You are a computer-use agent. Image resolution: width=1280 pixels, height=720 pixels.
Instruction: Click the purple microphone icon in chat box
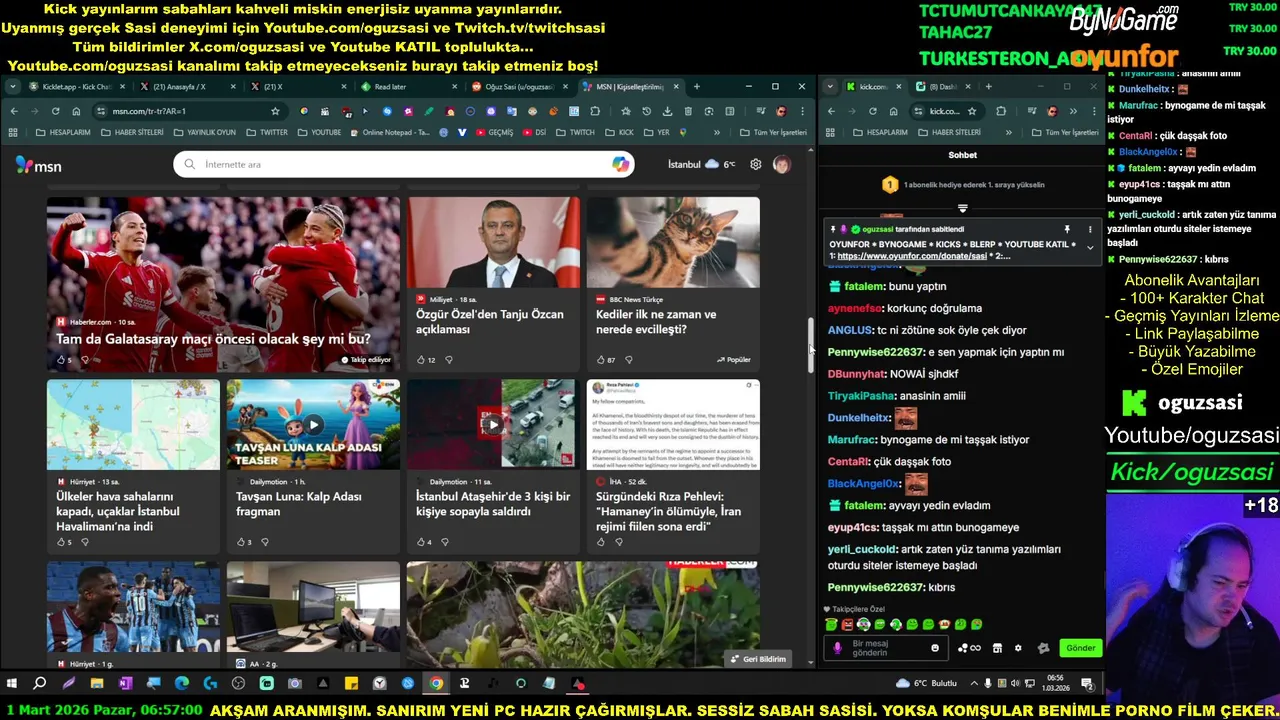(x=838, y=648)
